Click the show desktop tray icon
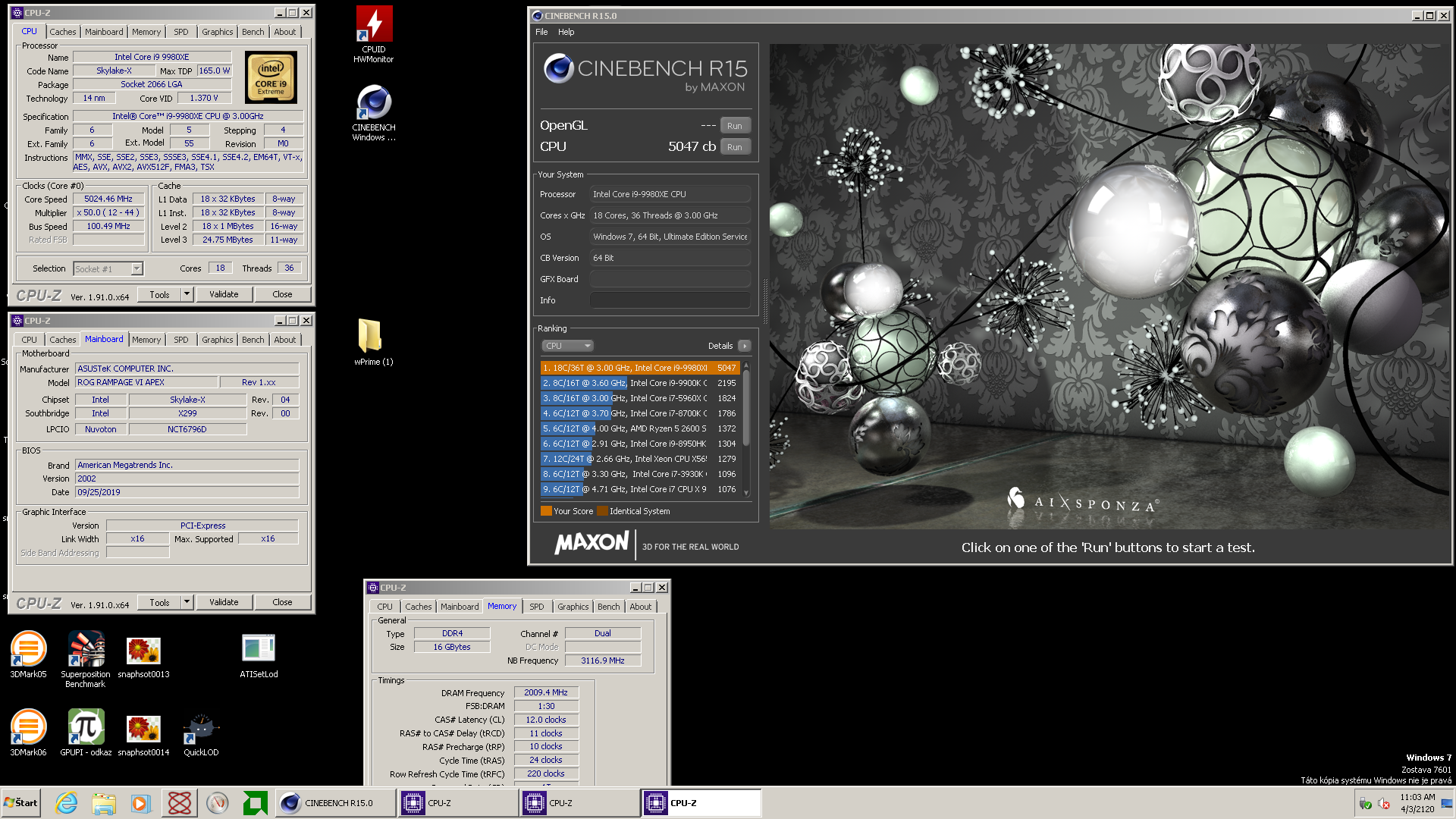 pos(1447,804)
